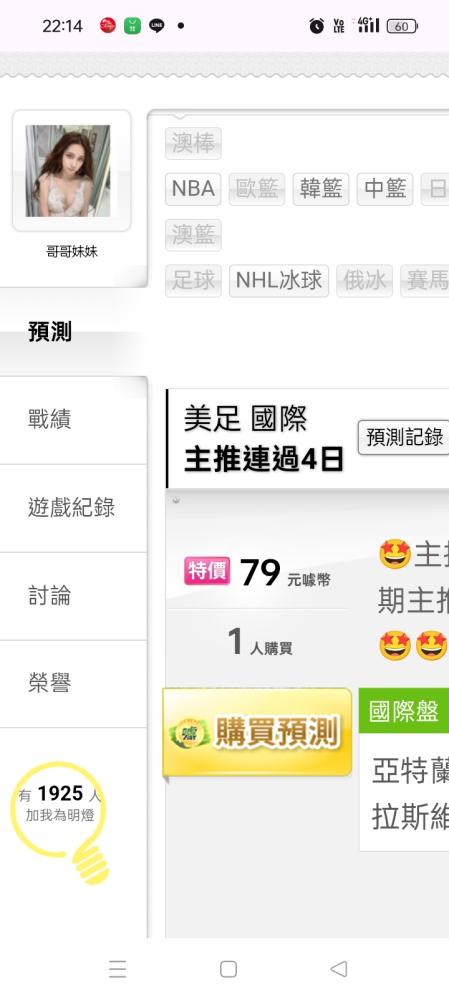449x1000 pixels.
Task: Select the 中籃 sport filter
Action: pos(385,189)
